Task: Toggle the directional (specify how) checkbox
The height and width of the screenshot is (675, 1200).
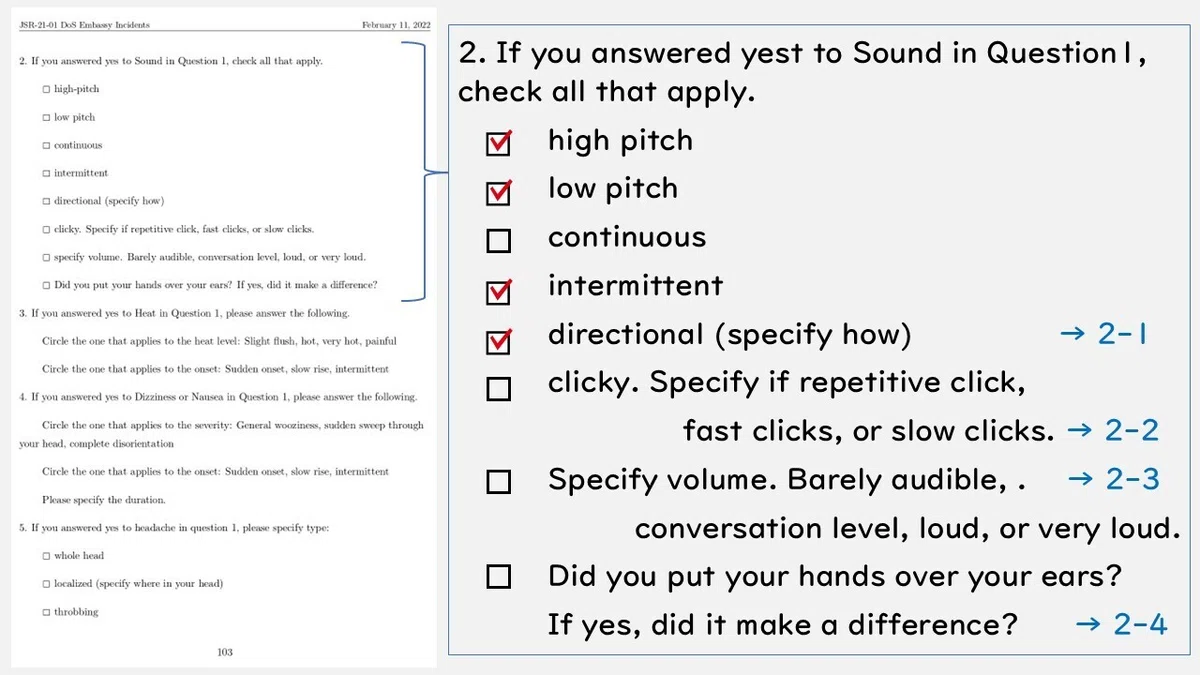Action: [498, 341]
